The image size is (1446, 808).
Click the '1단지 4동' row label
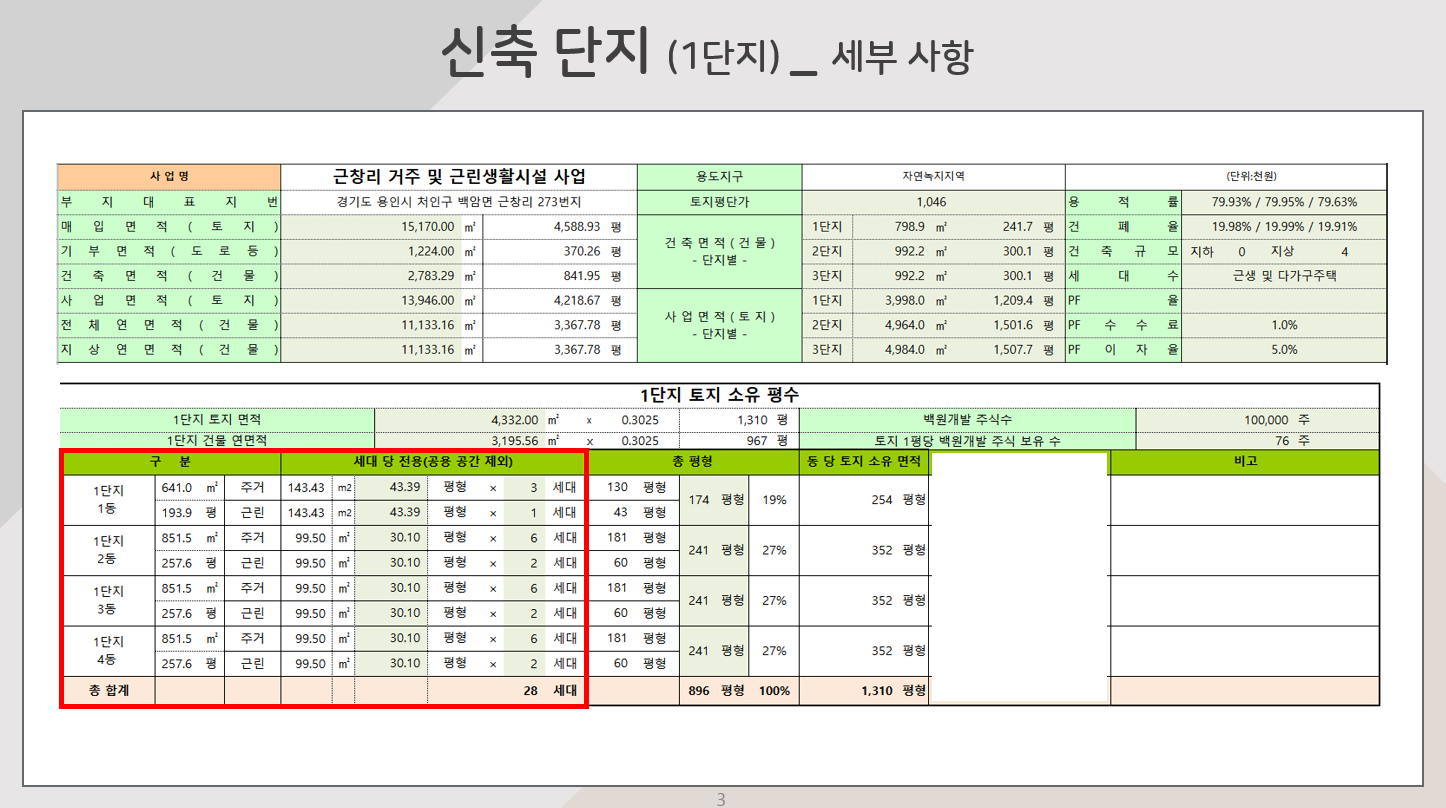tap(107, 650)
